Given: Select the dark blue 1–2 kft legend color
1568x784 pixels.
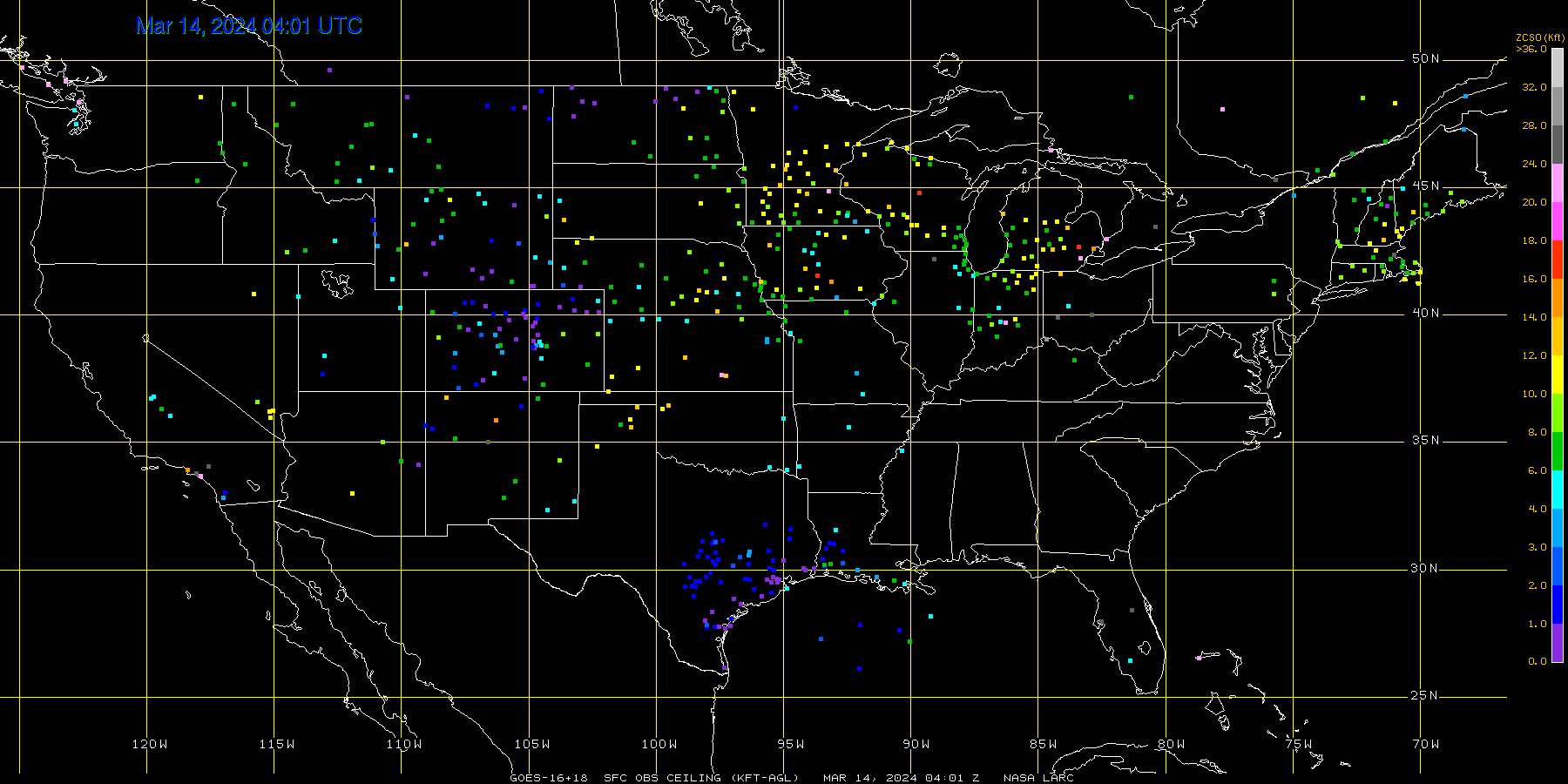Looking at the screenshot, I should [1558, 605].
